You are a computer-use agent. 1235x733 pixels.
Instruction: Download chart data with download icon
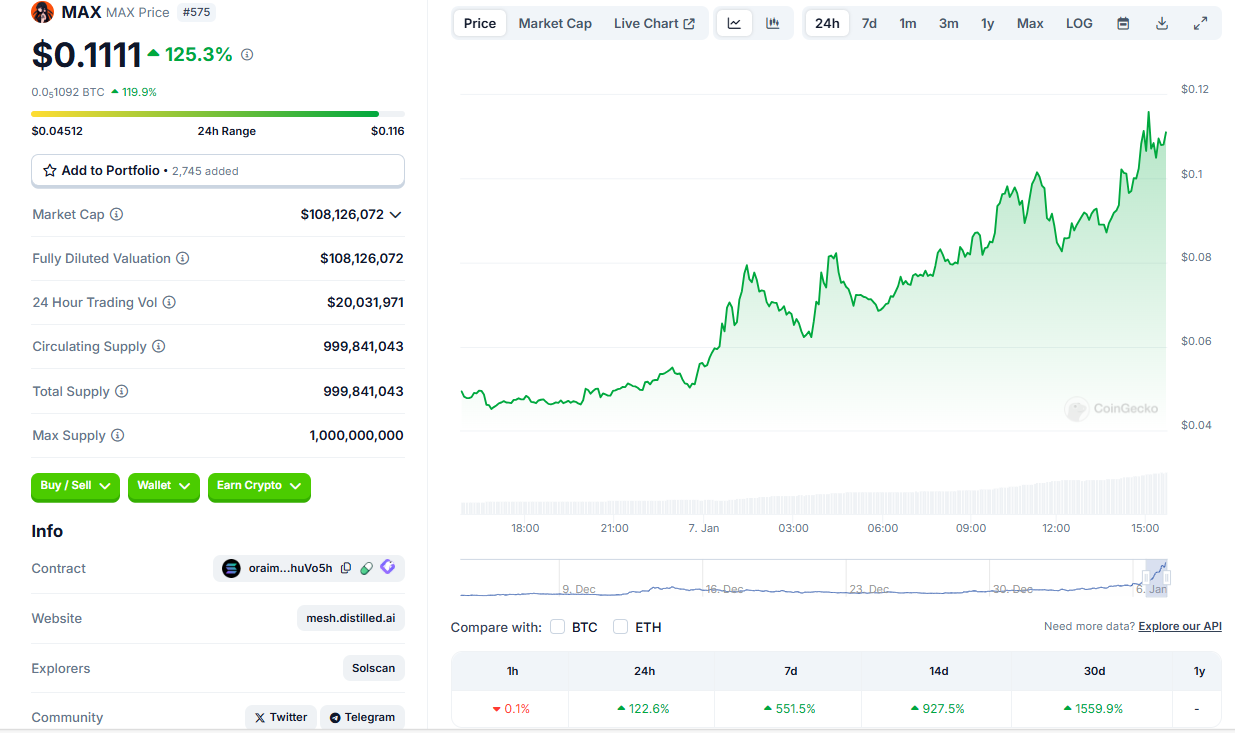click(1162, 23)
